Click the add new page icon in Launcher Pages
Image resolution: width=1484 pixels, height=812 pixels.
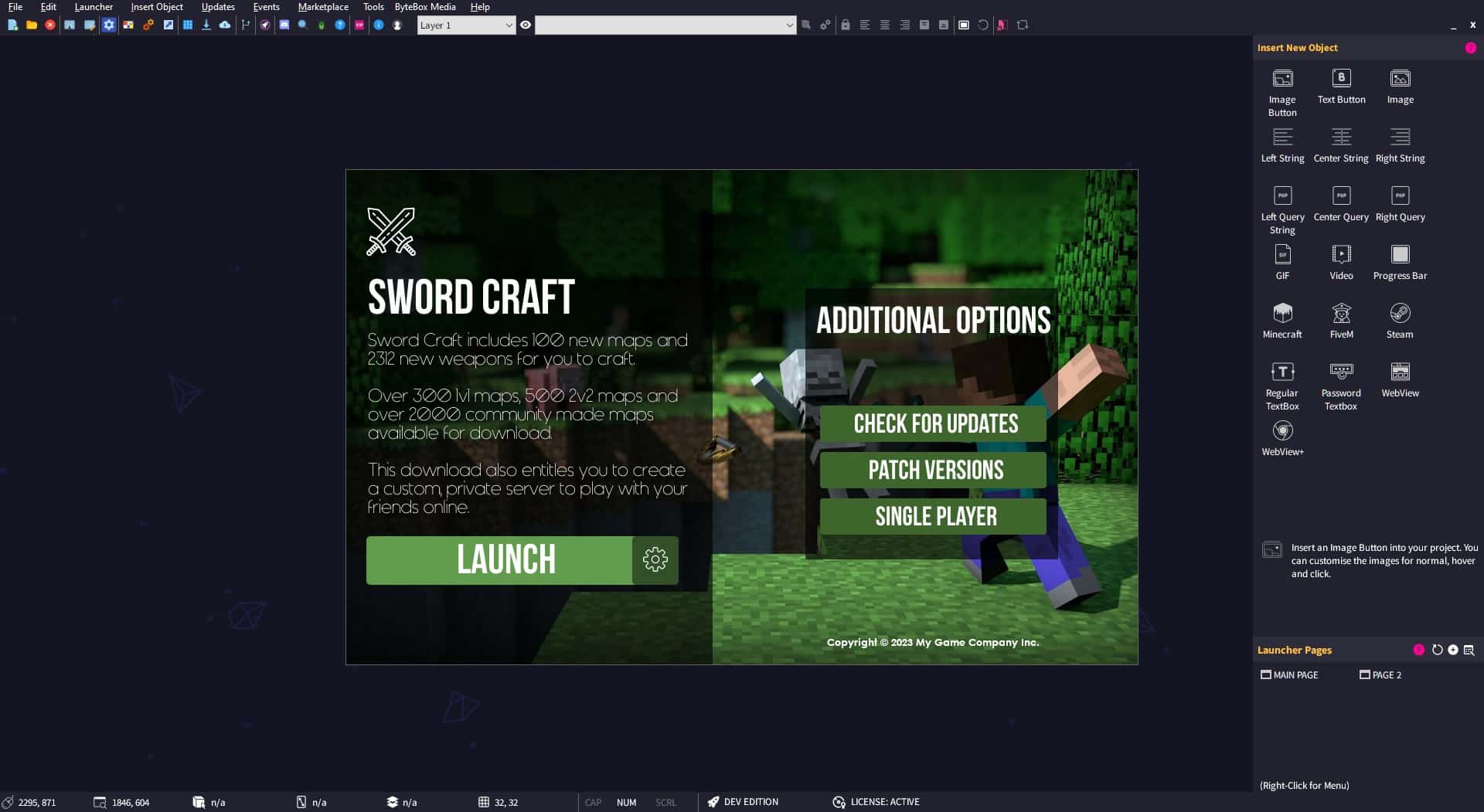point(1452,650)
